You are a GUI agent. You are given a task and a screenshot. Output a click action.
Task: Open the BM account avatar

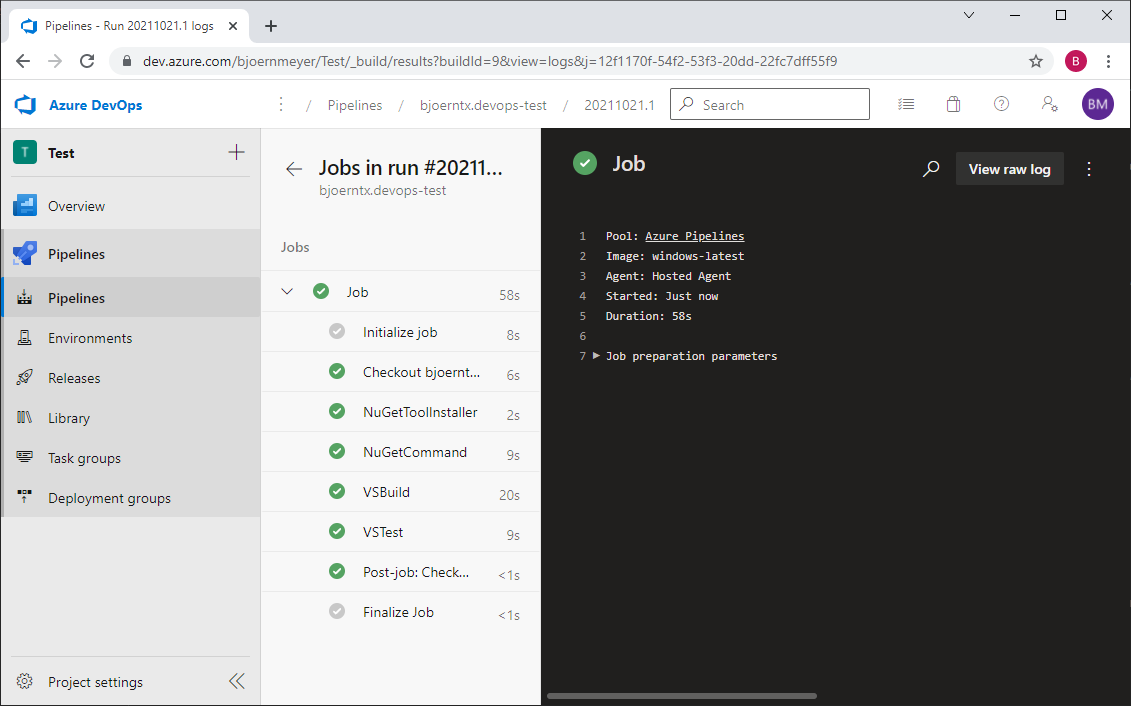1098,105
